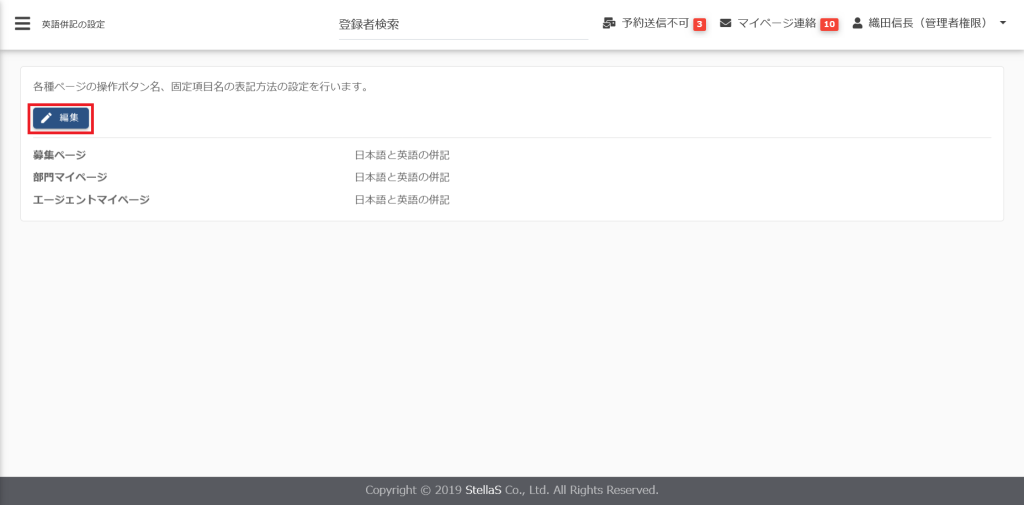Select the エージェントマイページ row label
The image size is (1024, 505).
tap(91, 200)
